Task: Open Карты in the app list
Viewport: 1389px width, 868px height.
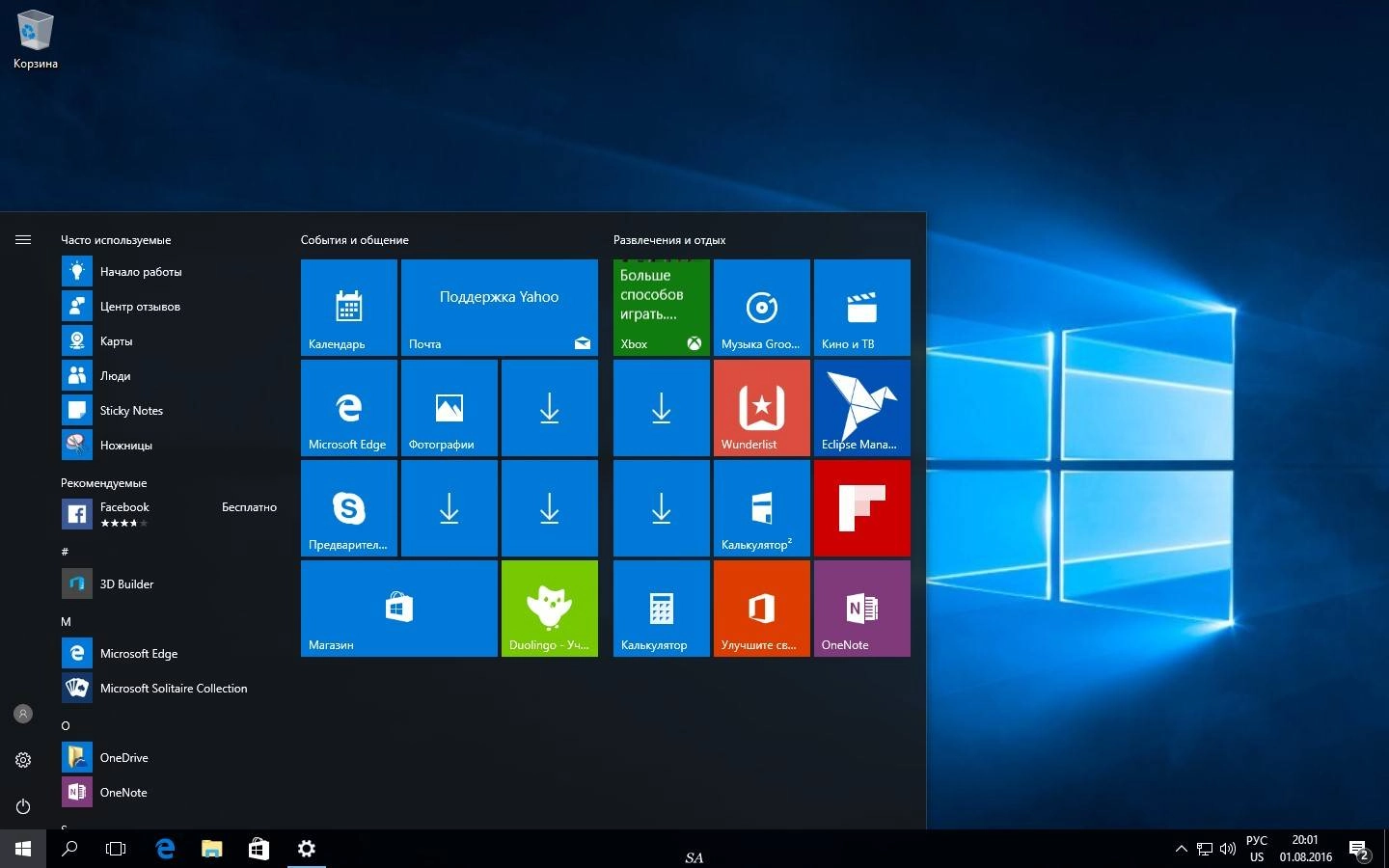Action: pyautogui.click(x=170, y=341)
